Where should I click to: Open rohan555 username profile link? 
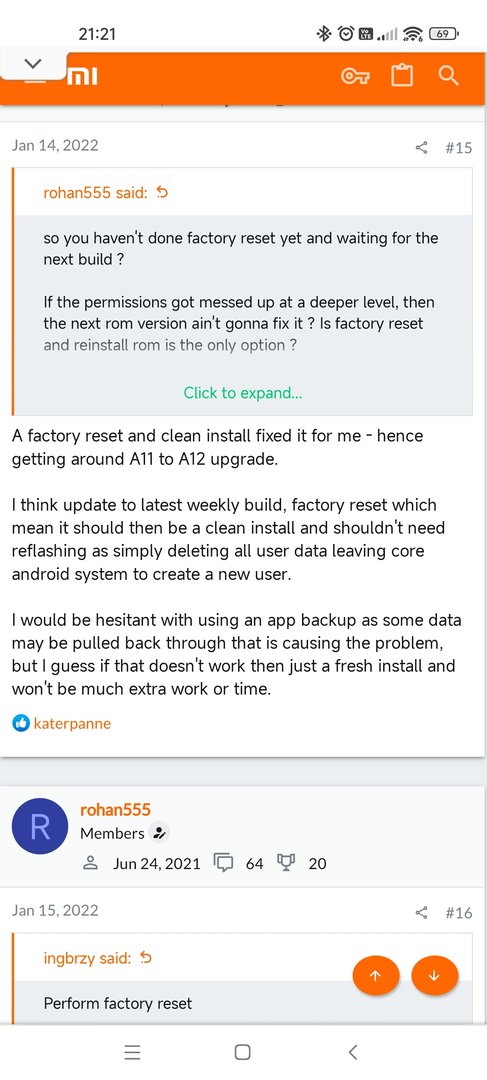click(x=115, y=810)
